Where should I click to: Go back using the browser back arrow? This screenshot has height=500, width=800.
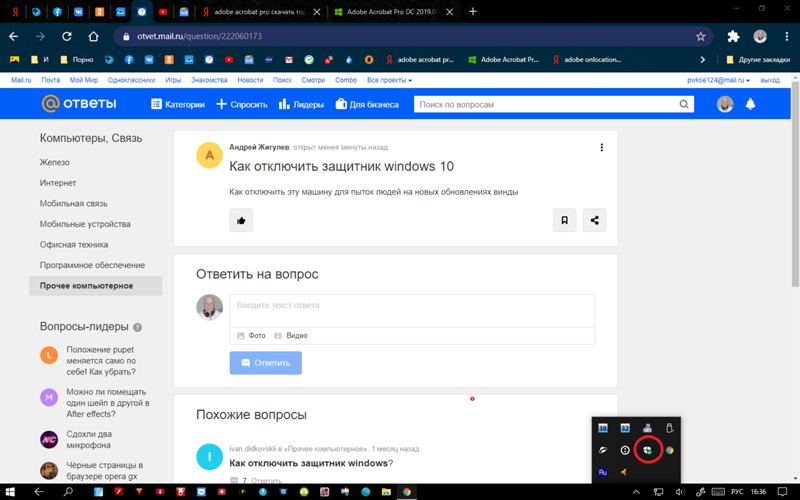click(x=14, y=36)
